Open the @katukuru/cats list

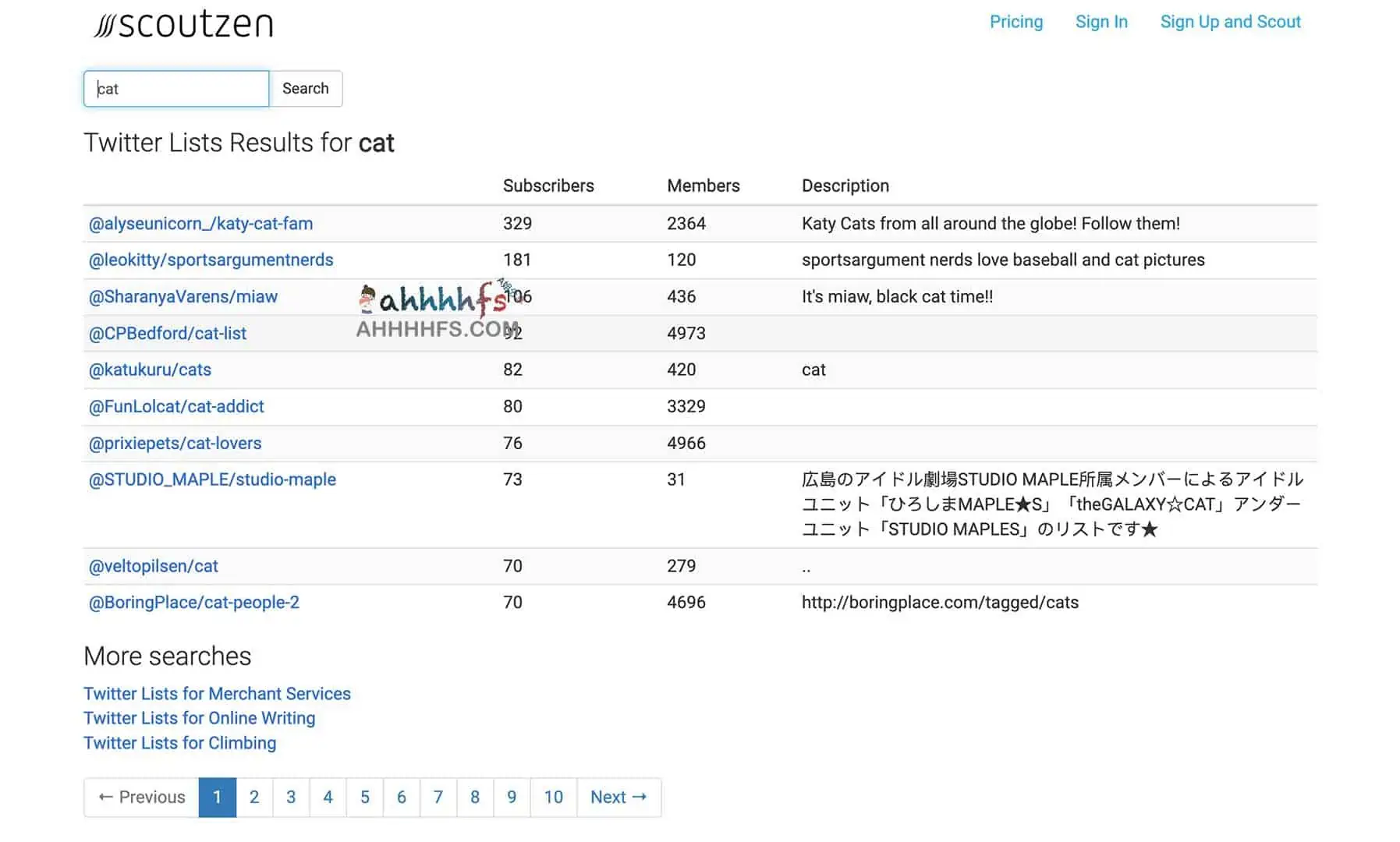tap(150, 370)
